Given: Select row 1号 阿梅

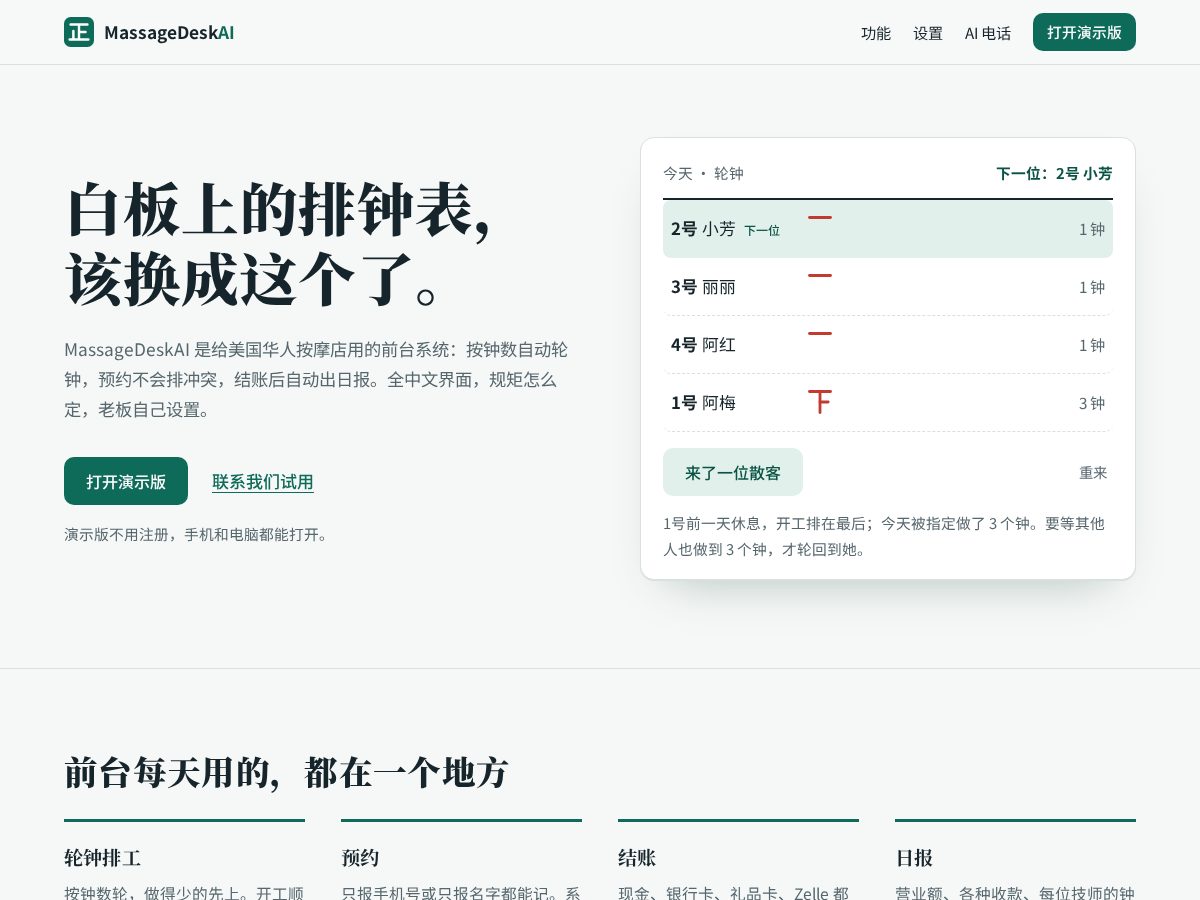Looking at the screenshot, I should tap(888, 403).
